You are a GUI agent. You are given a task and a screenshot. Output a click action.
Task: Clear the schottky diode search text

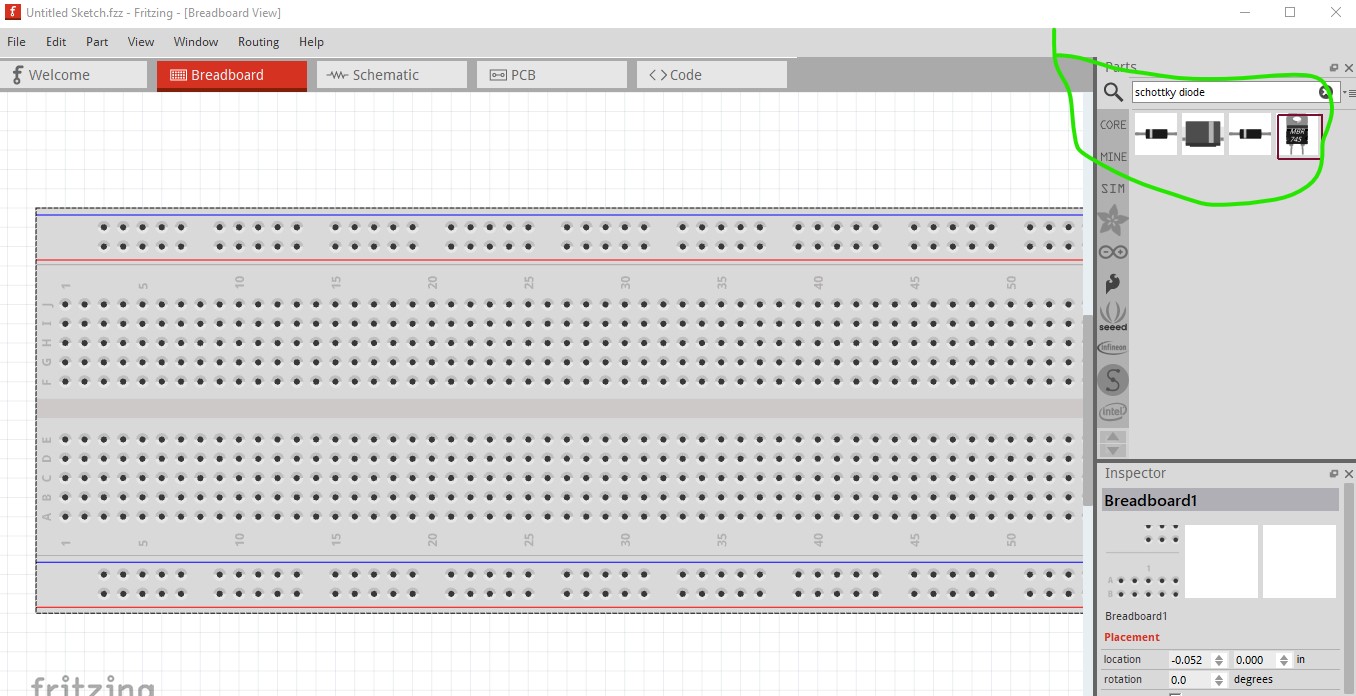pos(1325,92)
